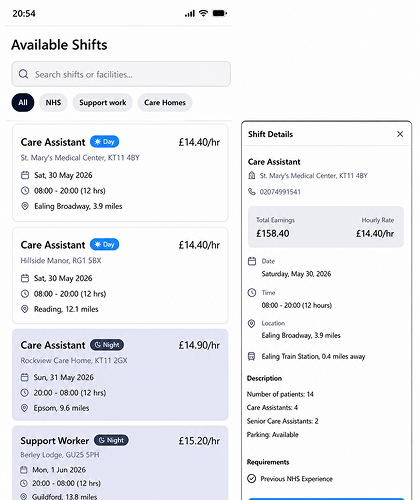This screenshot has width=420, height=500.
Task: Filter shifts by Care Homes
Action: (165, 102)
